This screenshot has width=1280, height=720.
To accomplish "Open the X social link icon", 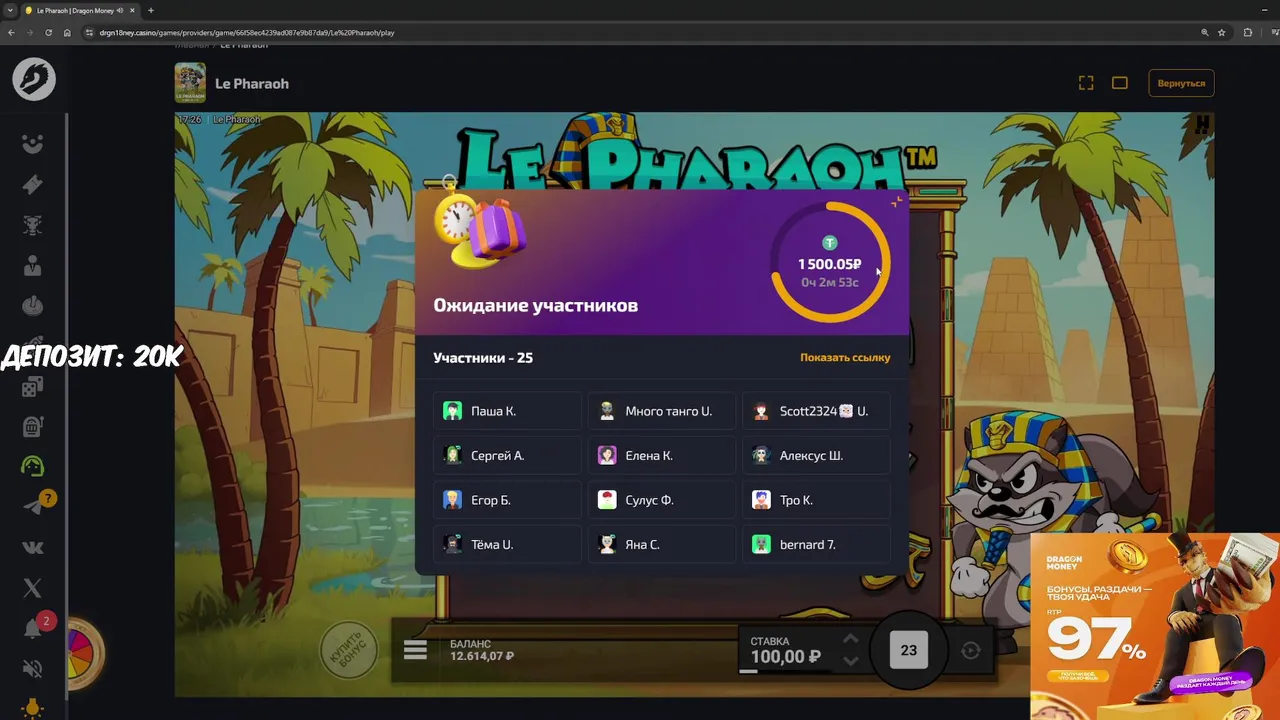I will point(33,588).
